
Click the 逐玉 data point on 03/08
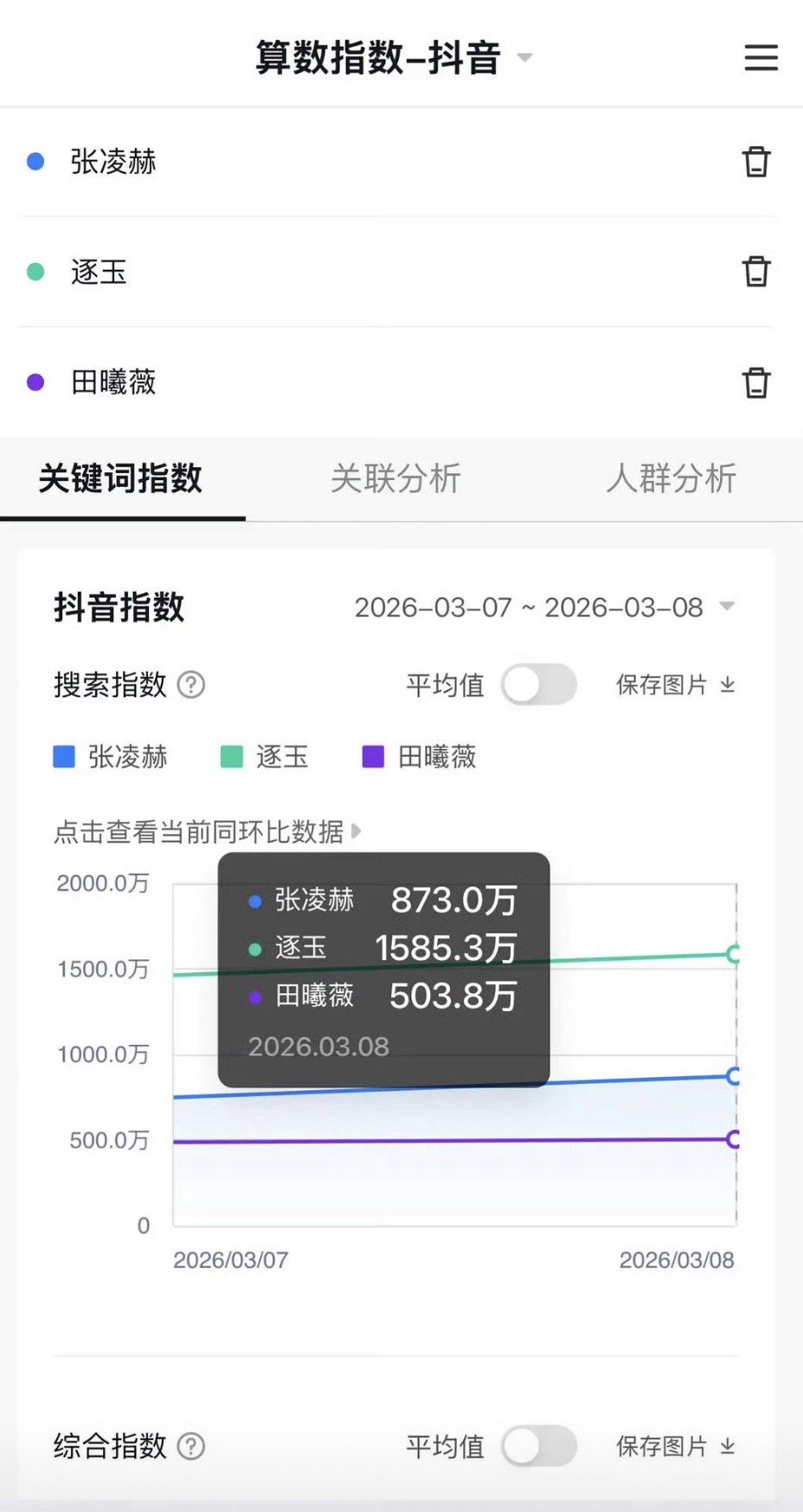point(735,954)
